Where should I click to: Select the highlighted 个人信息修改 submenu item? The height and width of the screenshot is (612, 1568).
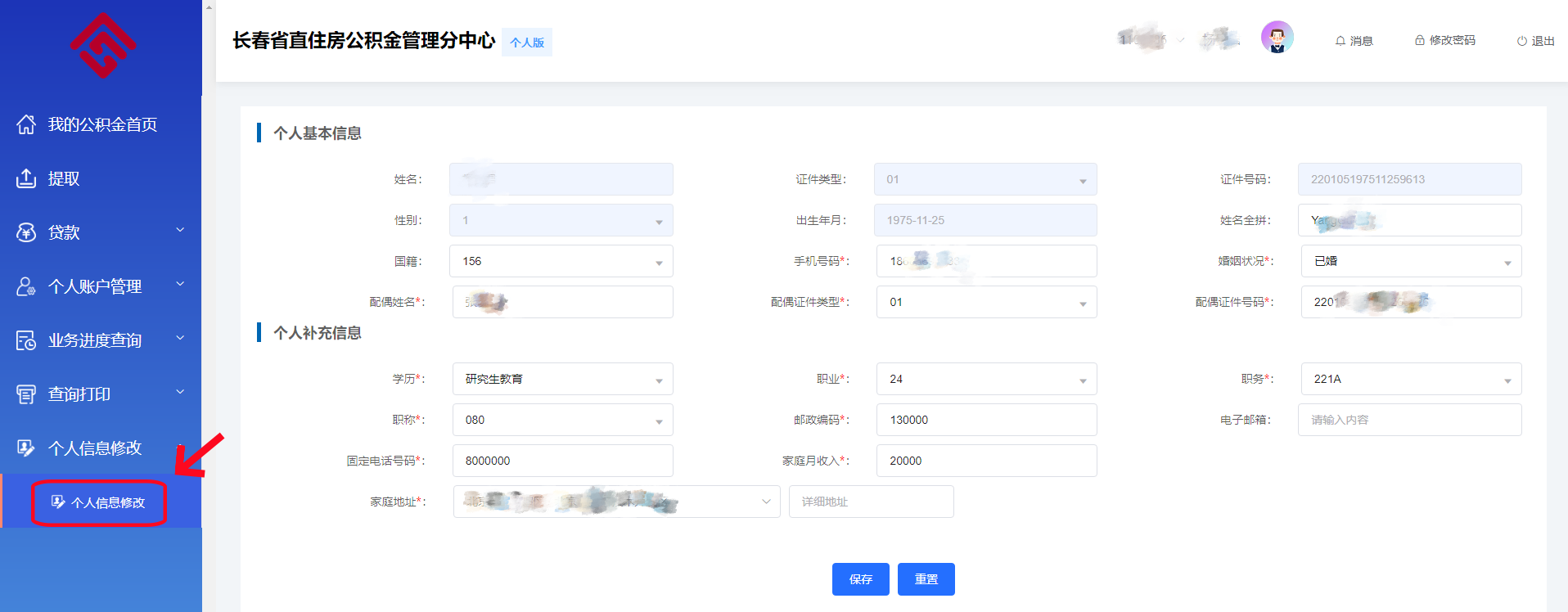[99, 502]
